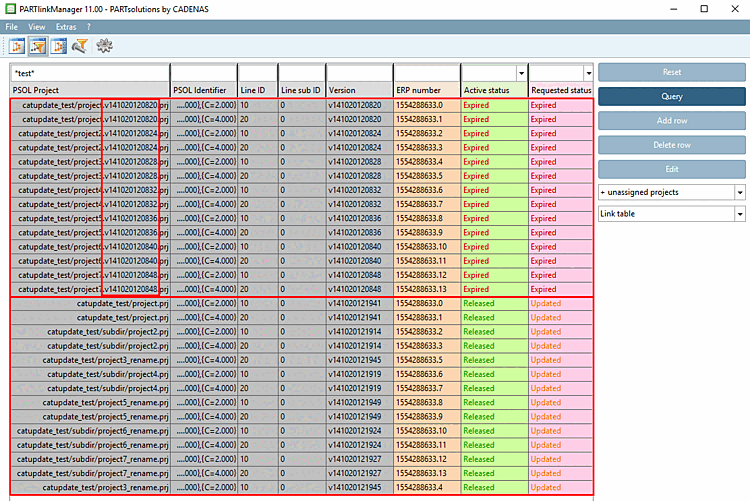Image resolution: width=750 pixels, height=501 pixels.
Task: Open the Extras menu
Action: coord(66,26)
